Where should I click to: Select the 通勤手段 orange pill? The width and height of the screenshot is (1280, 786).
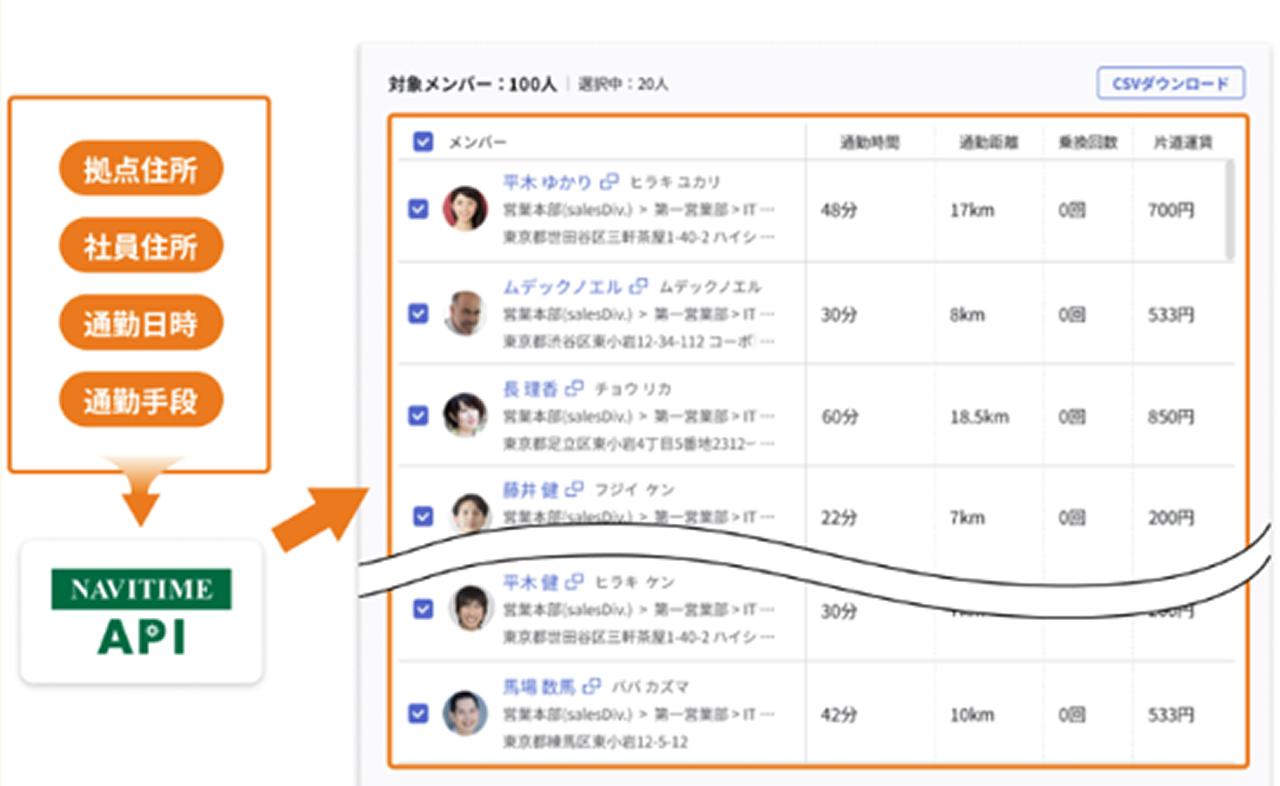(x=141, y=401)
